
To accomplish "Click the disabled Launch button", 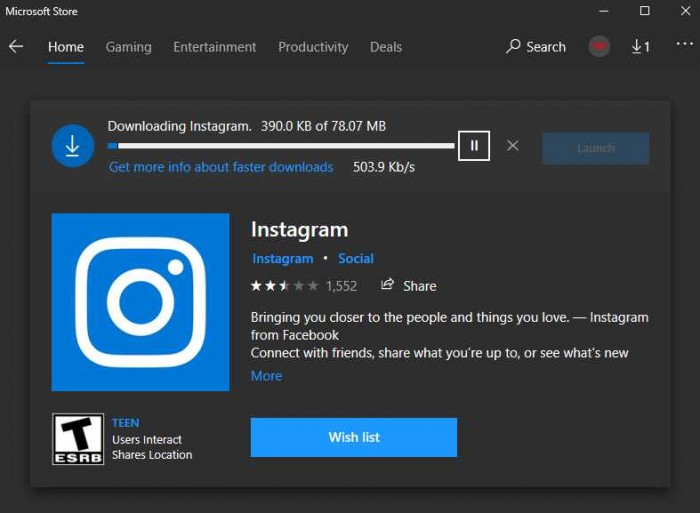I will [596, 148].
